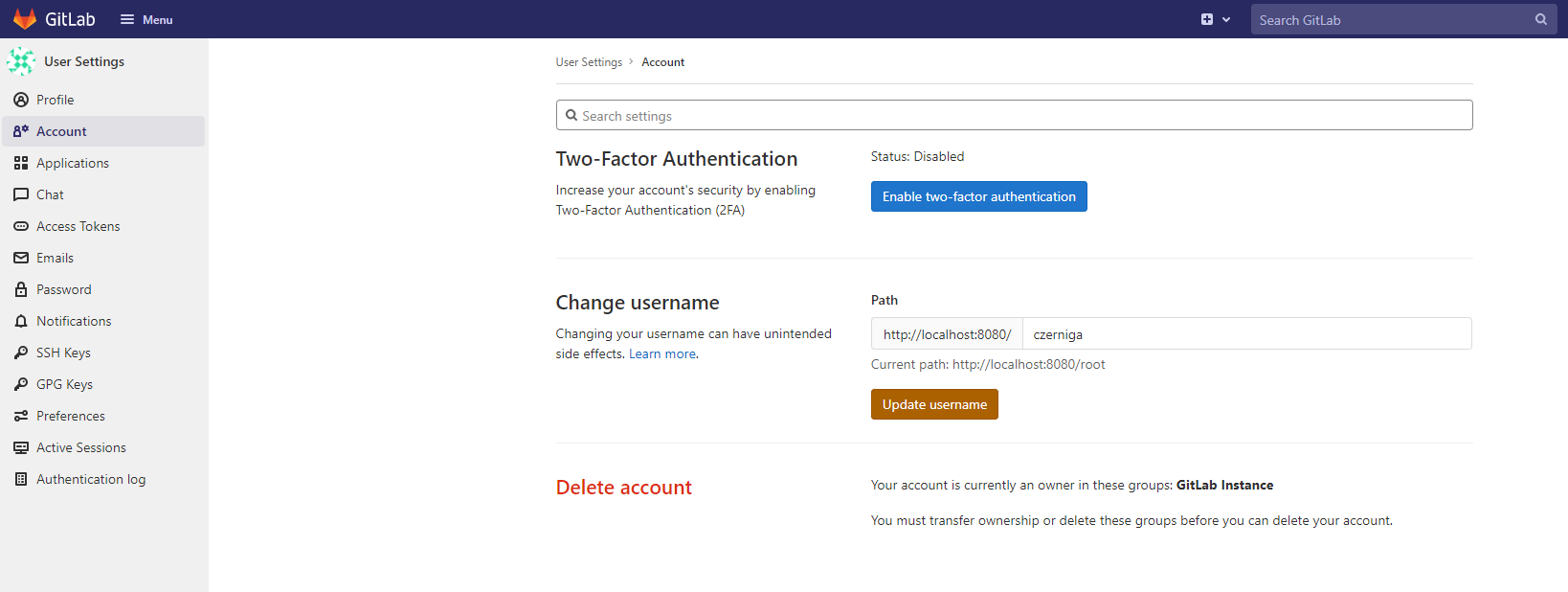Open Password settings
Viewport: 1568px width, 592px height.
coord(103,289)
